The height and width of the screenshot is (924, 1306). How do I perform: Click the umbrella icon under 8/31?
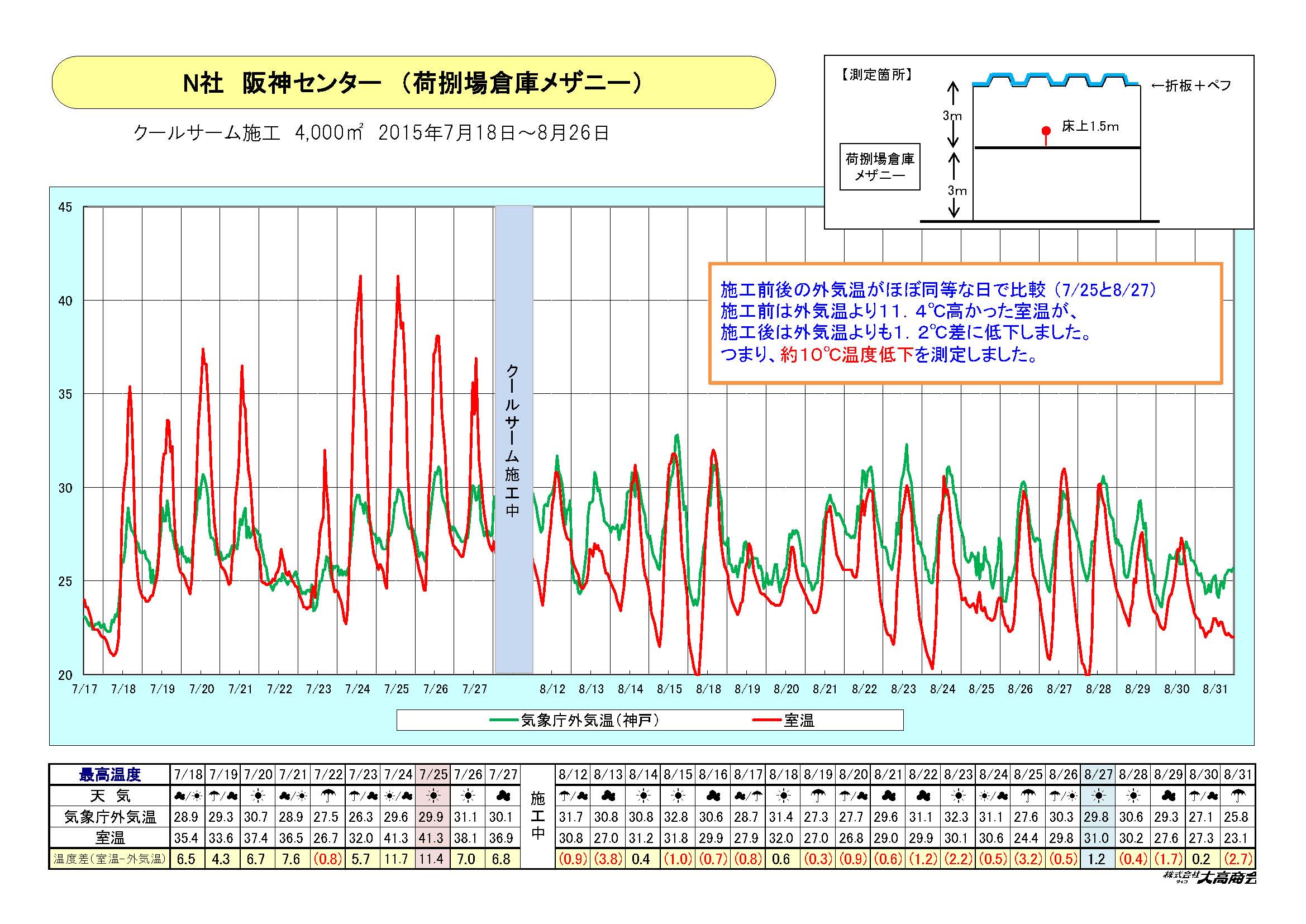coord(1237,796)
